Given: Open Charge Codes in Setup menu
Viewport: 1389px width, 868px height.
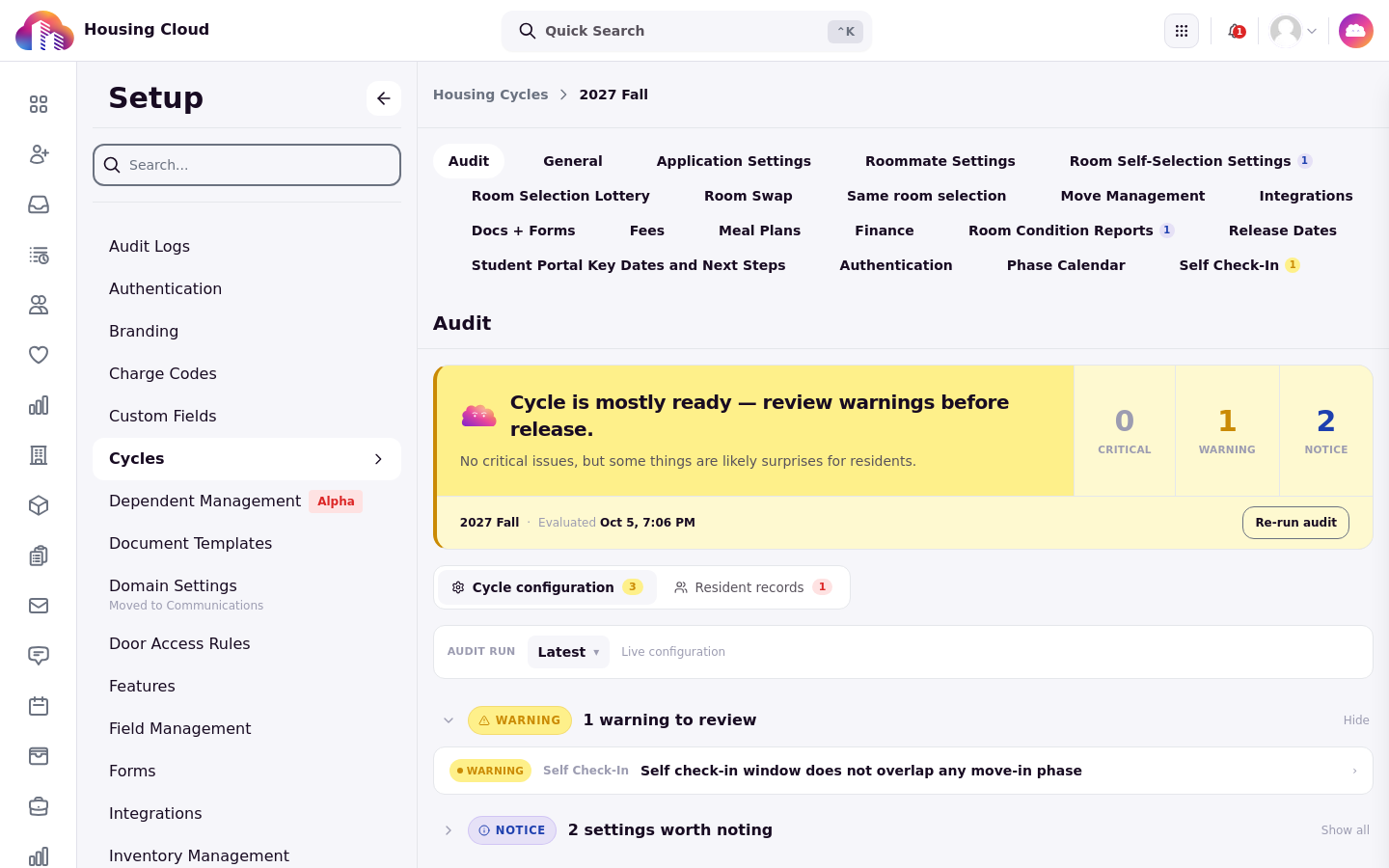Looking at the screenshot, I should tap(247, 374).
